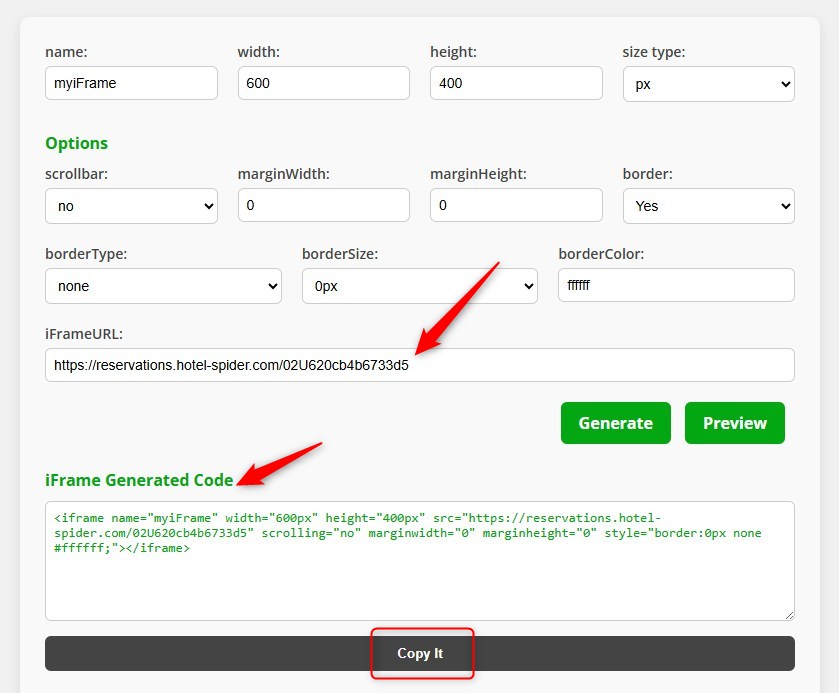Viewport: 839px width, 693px height.
Task: Click the width field showing 600
Action: point(323,83)
